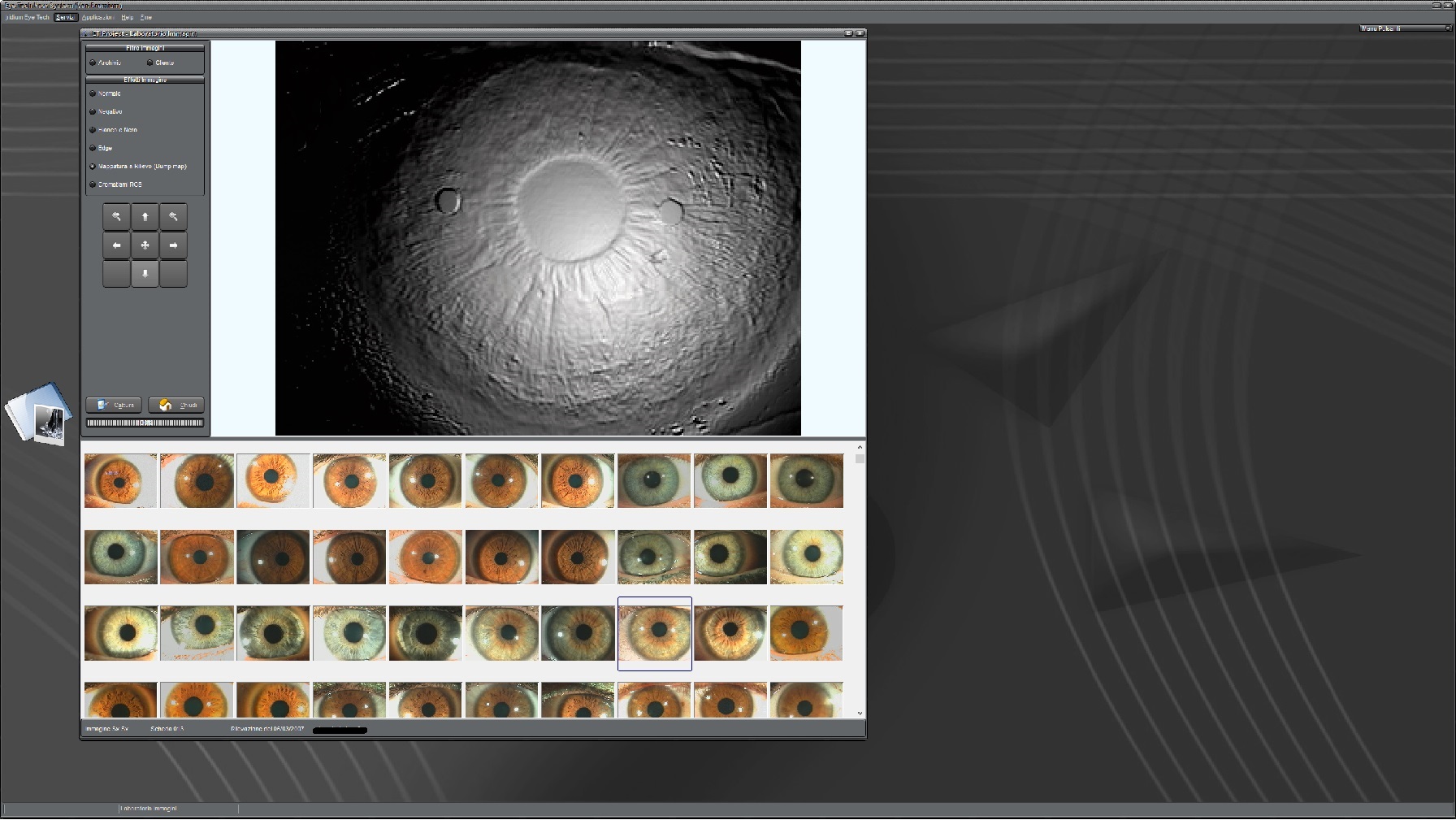Open the Servizi menu
Screen dimensions: 1456x820
pyautogui.click(x=66, y=17)
